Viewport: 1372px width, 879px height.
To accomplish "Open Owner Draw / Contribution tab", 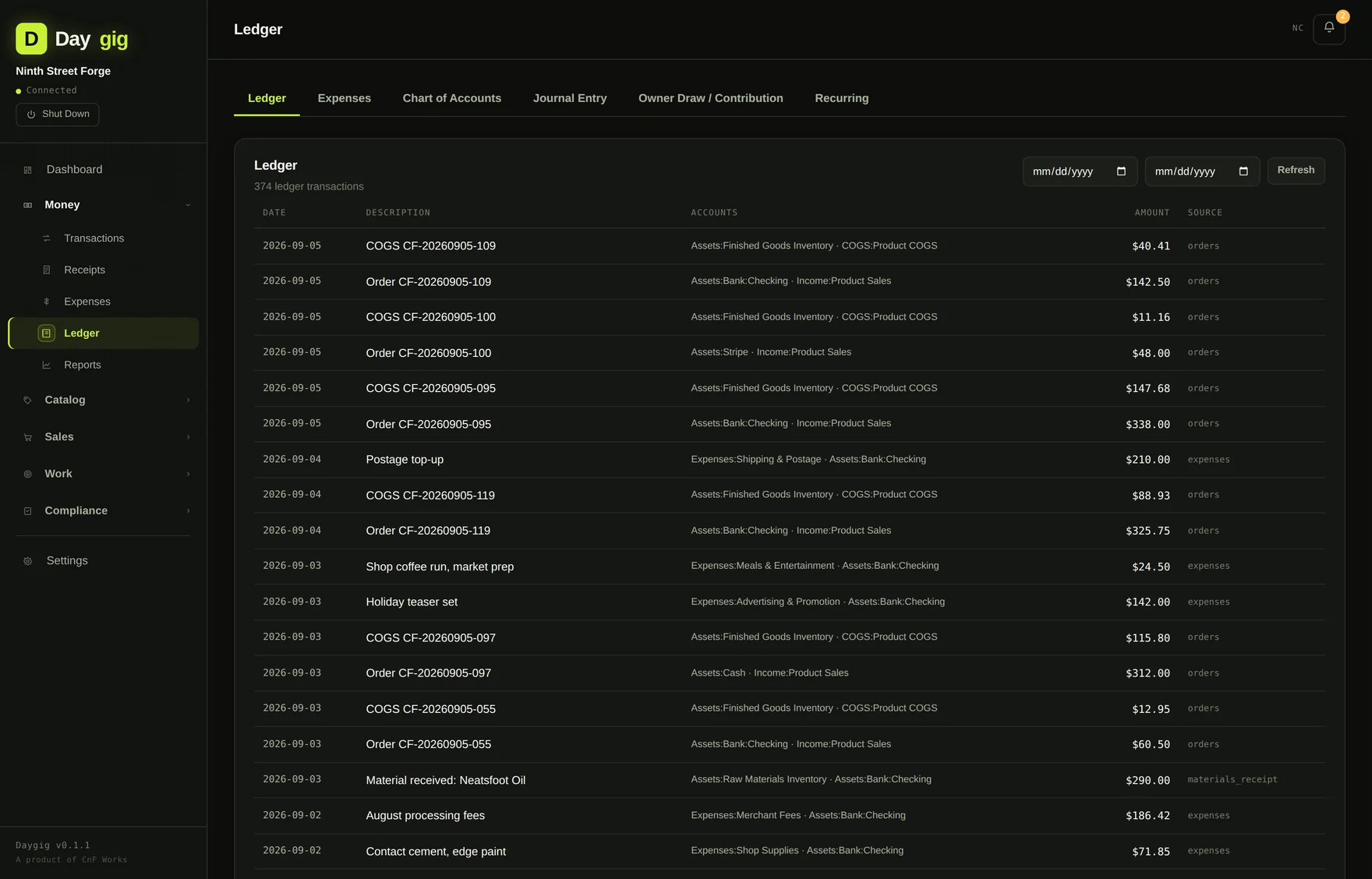I will [711, 98].
